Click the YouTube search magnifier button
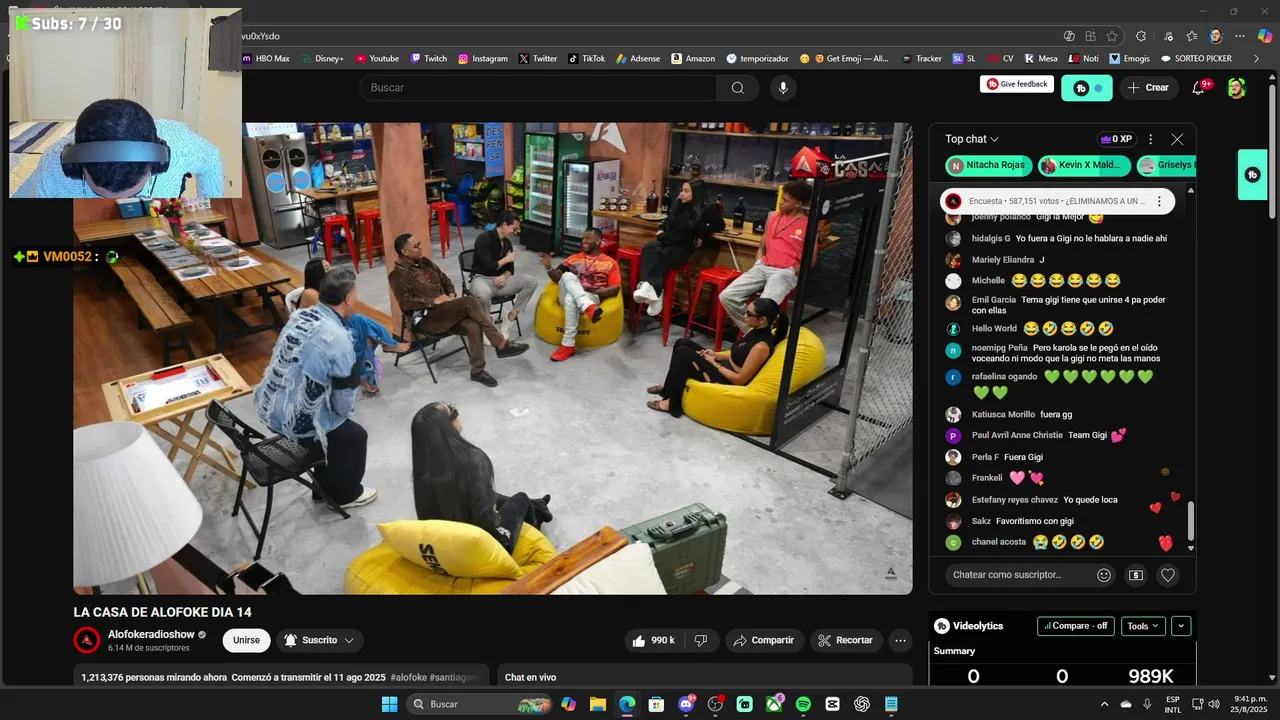 (738, 88)
